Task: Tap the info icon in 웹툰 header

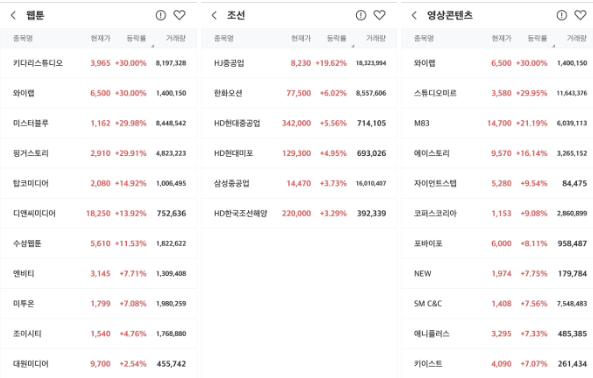Action: (161, 15)
